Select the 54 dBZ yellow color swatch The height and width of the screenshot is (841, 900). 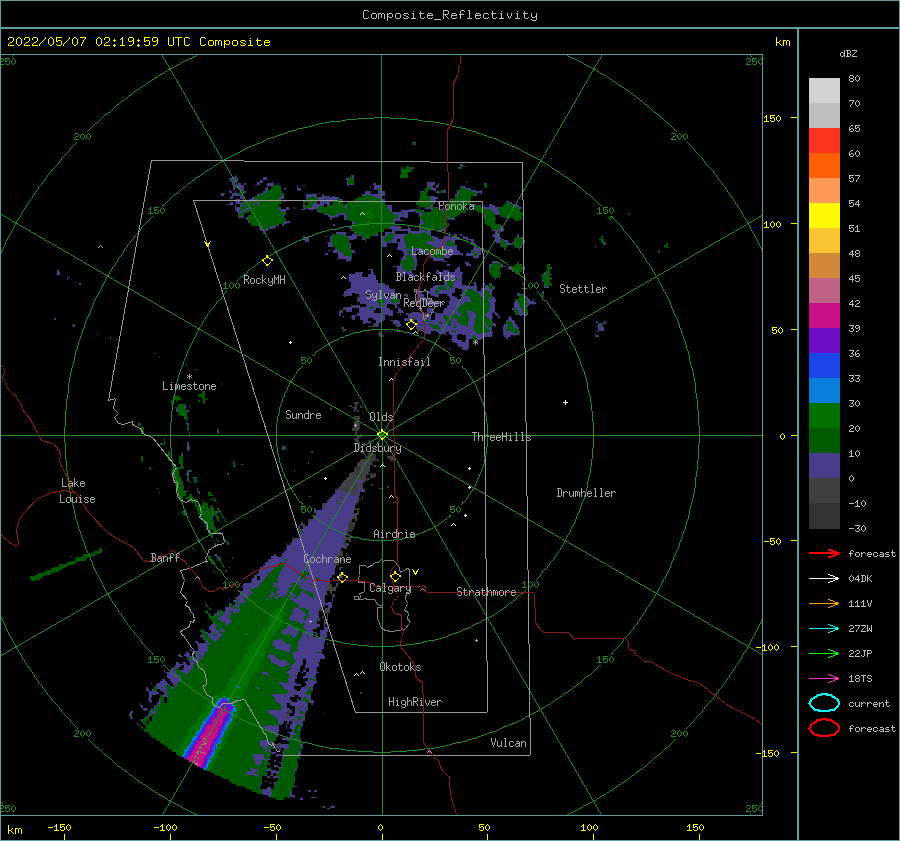pyautogui.click(x=824, y=216)
